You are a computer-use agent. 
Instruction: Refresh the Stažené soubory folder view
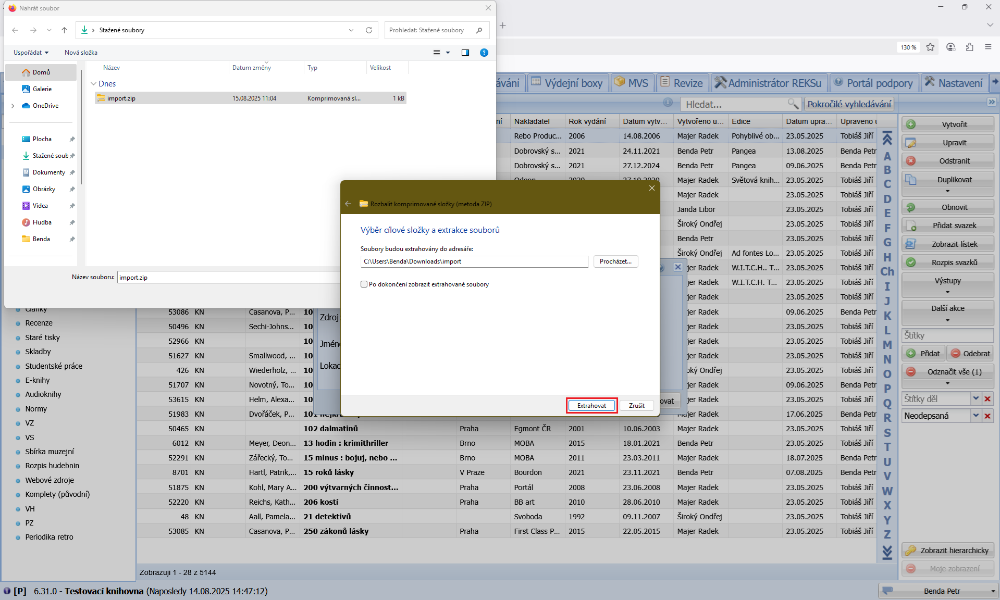pyautogui.click(x=368, y=30)
